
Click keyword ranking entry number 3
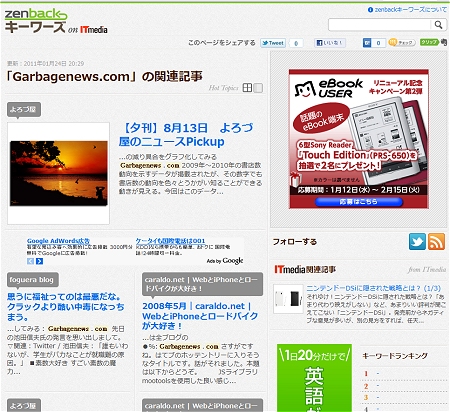coord(378,398)
